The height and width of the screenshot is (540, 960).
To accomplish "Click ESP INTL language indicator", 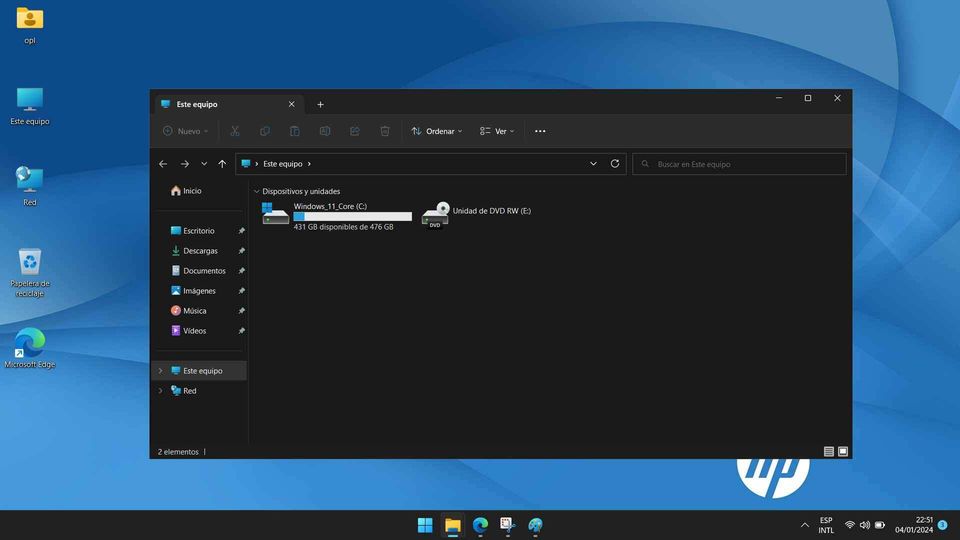I will click(826, 525).
